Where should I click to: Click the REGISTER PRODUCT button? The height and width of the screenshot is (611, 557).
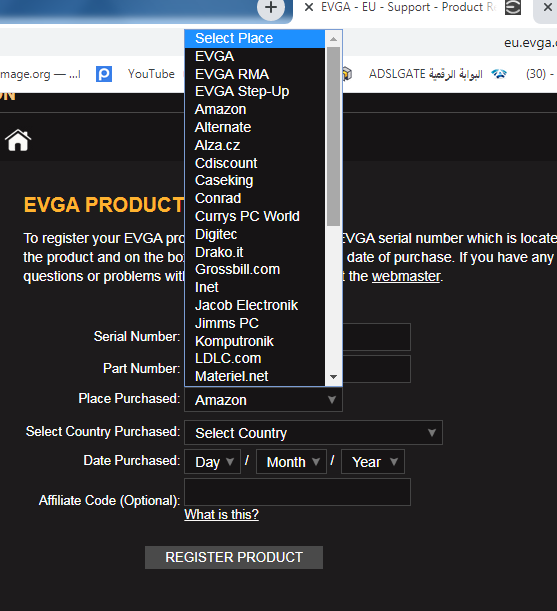coord(234,557)
